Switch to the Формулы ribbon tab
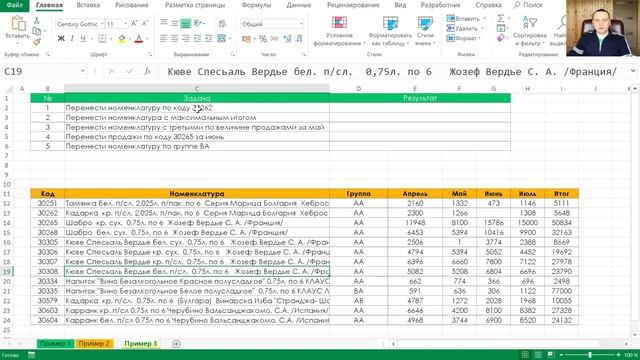 [256, 5]
